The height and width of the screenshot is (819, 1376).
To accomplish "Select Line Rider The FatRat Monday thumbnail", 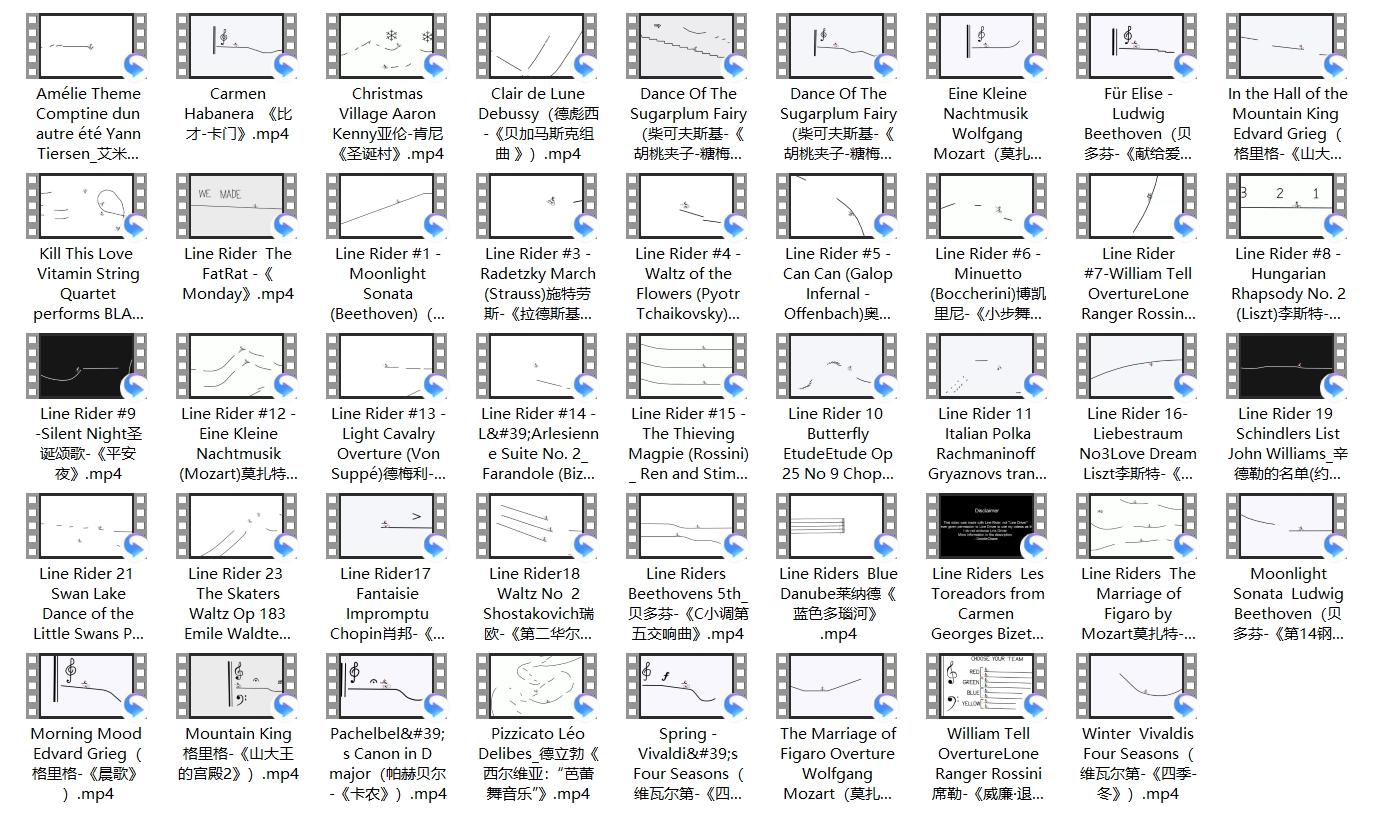I will click(x=237, y=206).
